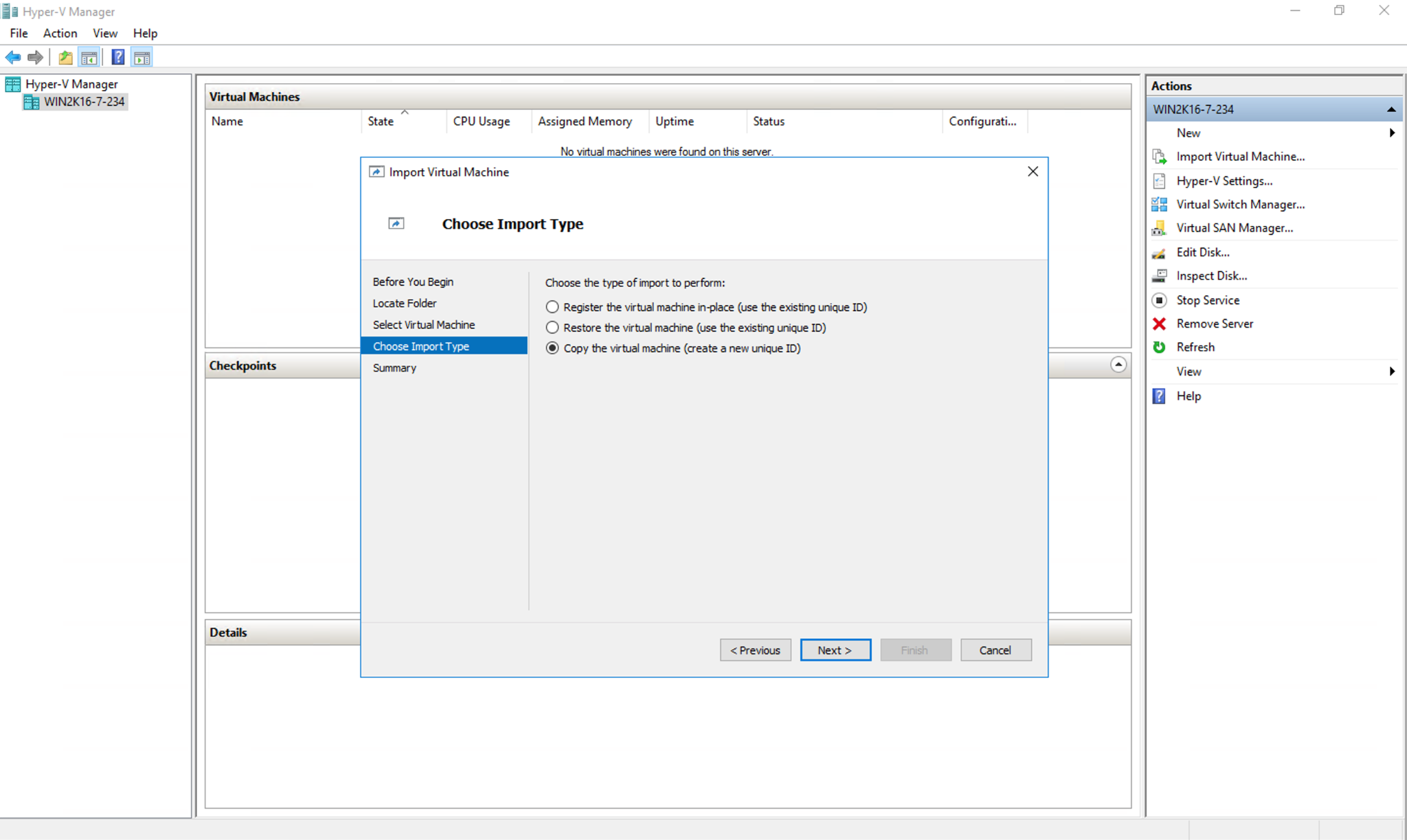Click the Virtual SAN Manager icon
The image size is (1407, 840).
point(1160,228)
